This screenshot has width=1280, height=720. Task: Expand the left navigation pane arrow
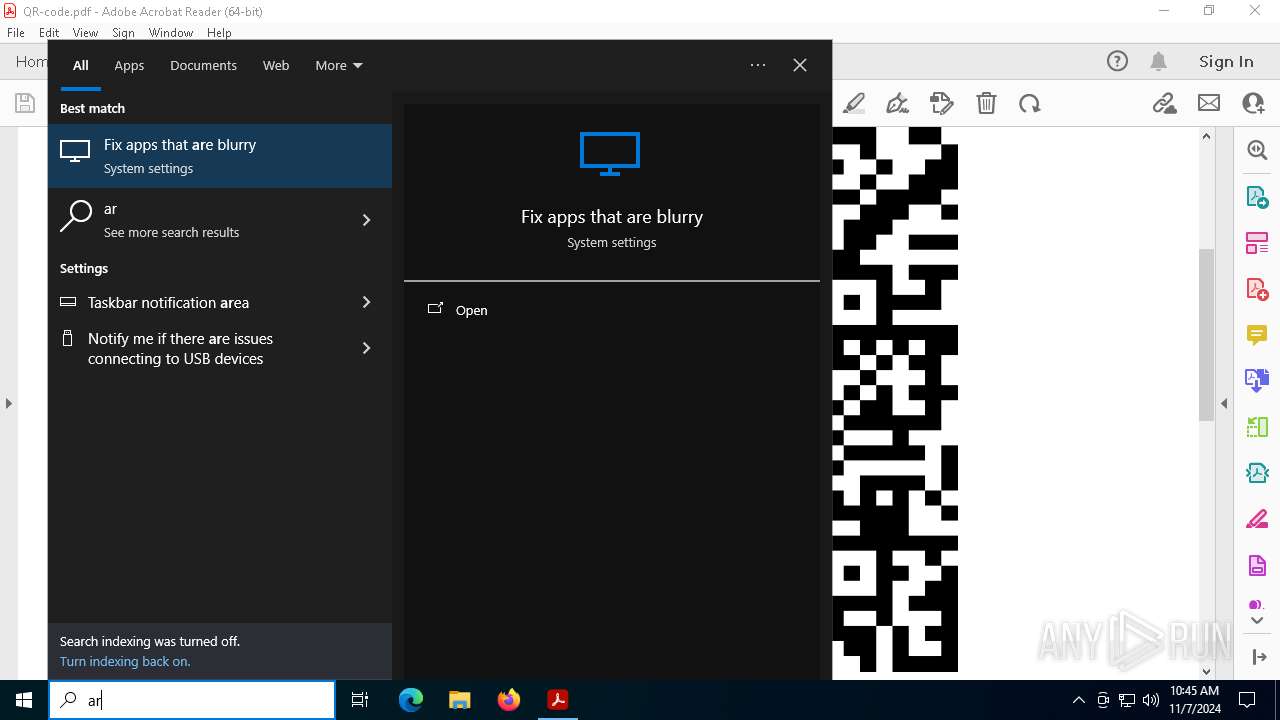9,404
